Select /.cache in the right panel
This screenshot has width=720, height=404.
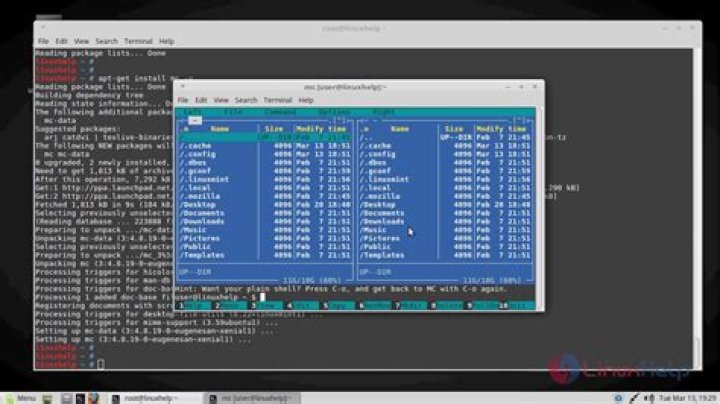(445, 146)
